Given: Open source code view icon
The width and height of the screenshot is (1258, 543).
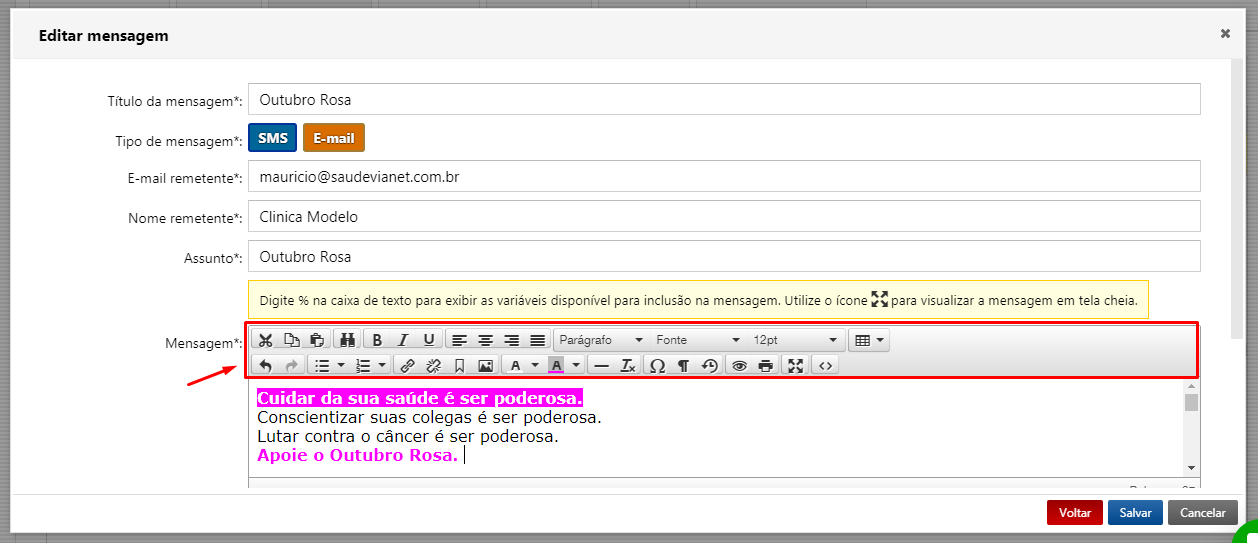Looking at the screenshot, I should pos(826,366).
